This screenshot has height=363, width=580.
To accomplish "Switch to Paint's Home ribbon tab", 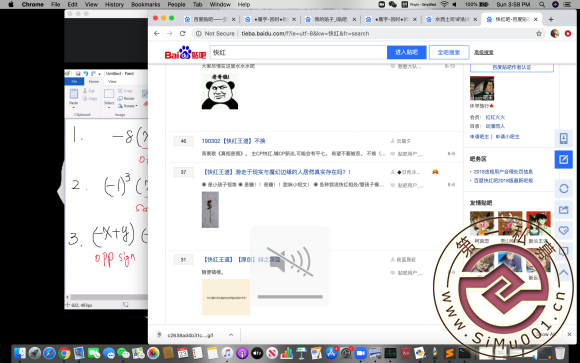I will pos(94,81).
